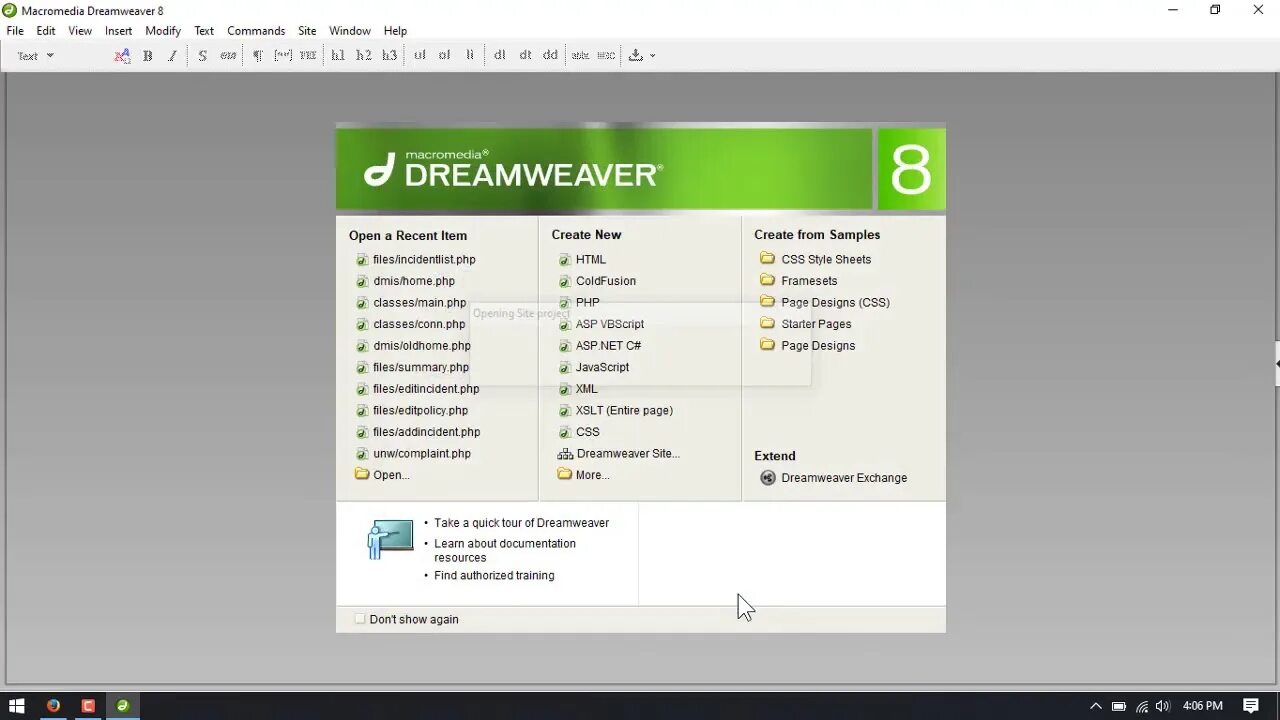This screenshot has width=1280, height=720.
Task: Open the Characters icon dropdown arrow
Action: pos(653,56)
